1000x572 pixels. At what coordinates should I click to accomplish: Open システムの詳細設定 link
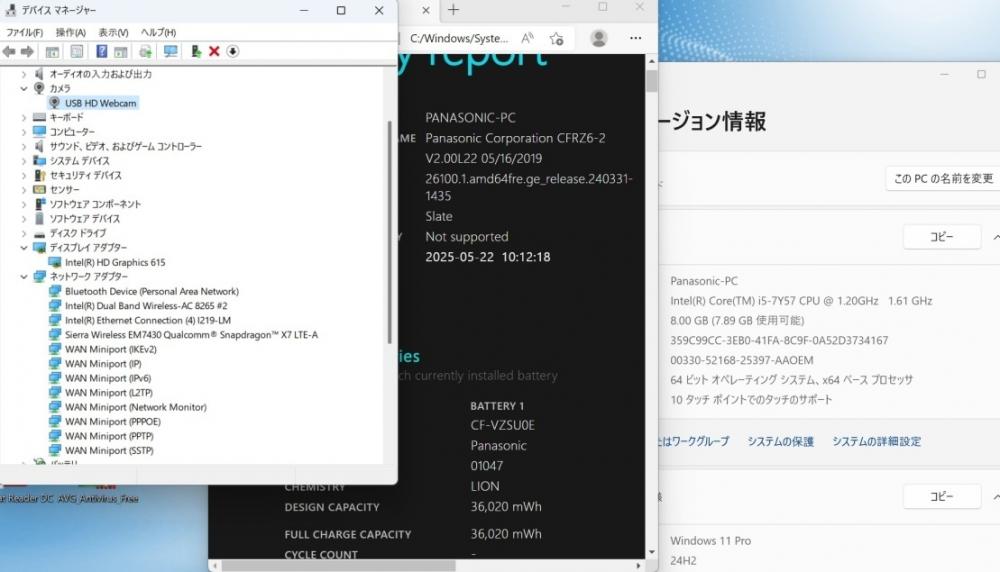coord(876,441)
